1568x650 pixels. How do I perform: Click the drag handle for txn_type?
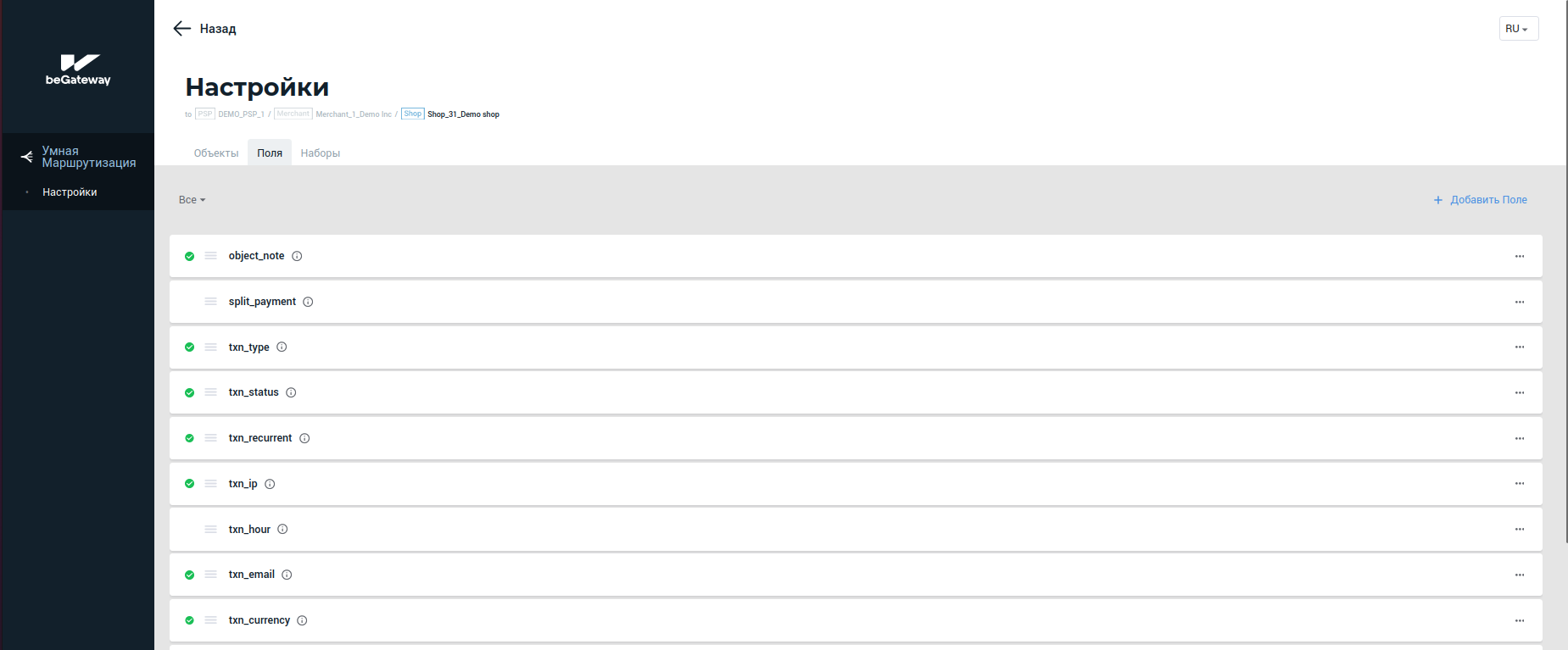pyautogui.click(x=211, y=347)
